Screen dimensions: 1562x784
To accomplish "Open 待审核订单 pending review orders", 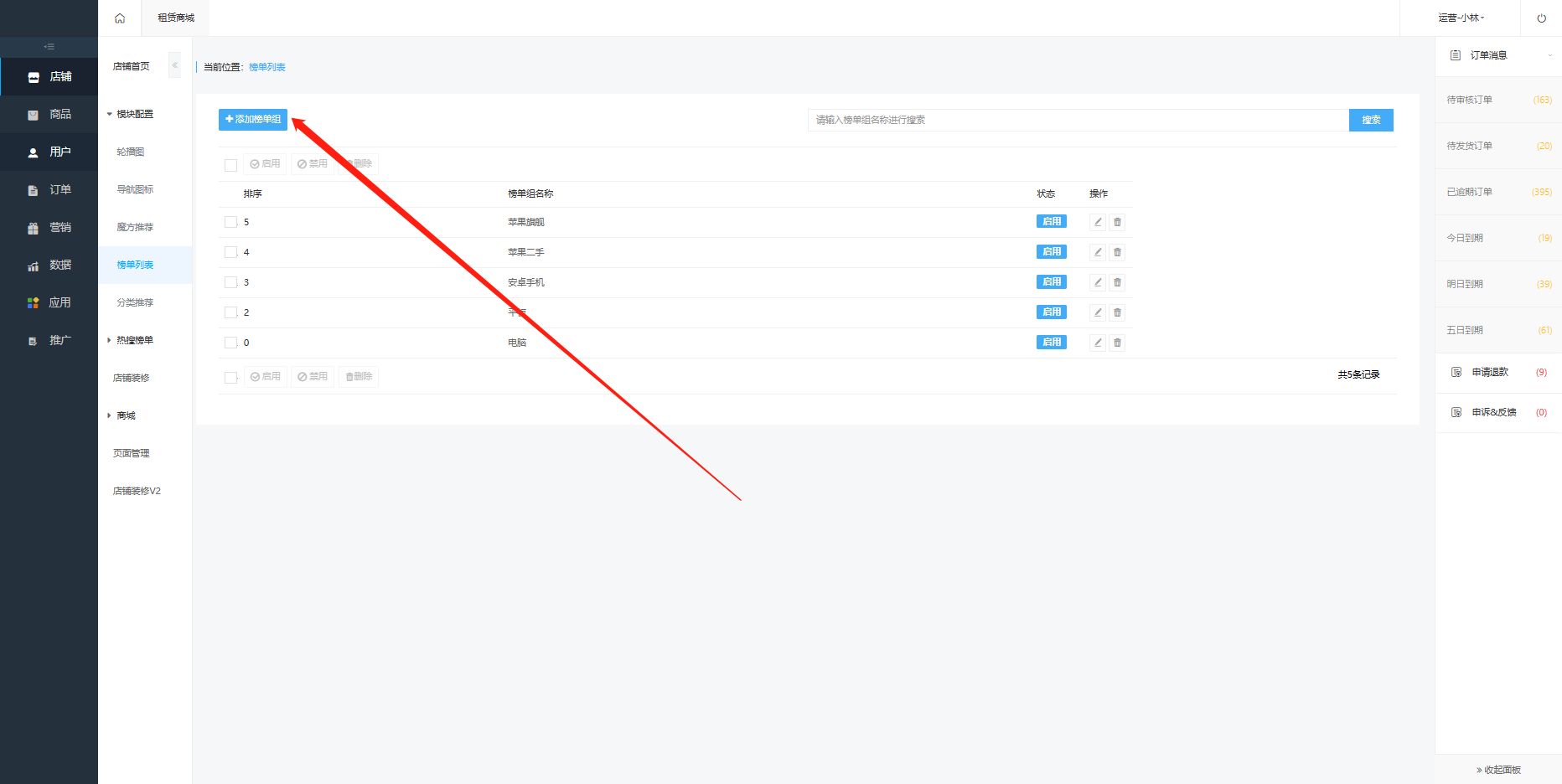I will coord(1498,100).
